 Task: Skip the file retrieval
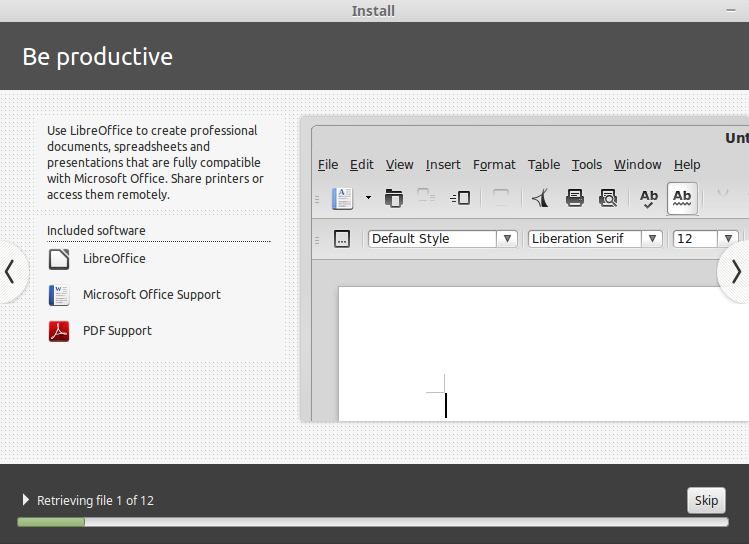tap(706, 501)
